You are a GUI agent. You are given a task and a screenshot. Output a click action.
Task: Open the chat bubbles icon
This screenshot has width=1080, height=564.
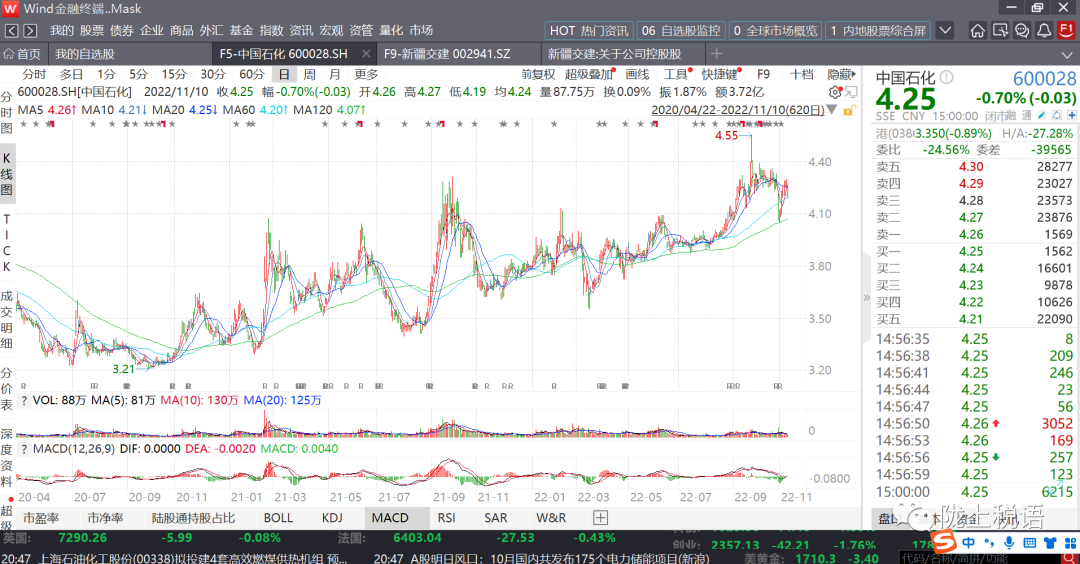pos(1022,30)
